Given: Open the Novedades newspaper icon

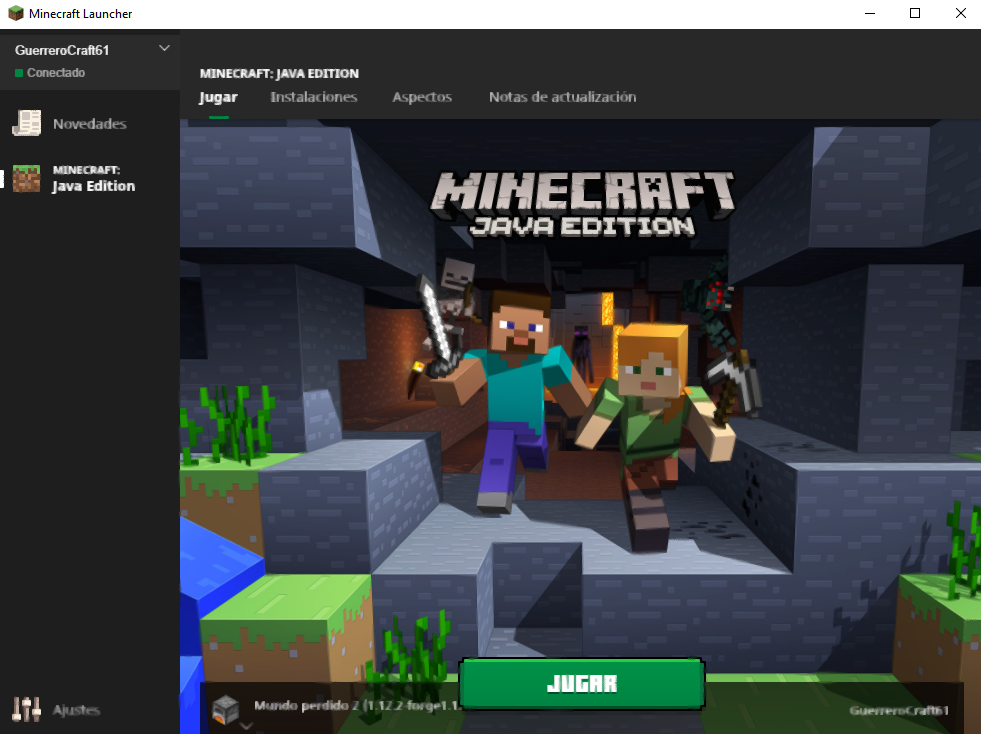Looking at the screenshot, I should click(26, 123).
